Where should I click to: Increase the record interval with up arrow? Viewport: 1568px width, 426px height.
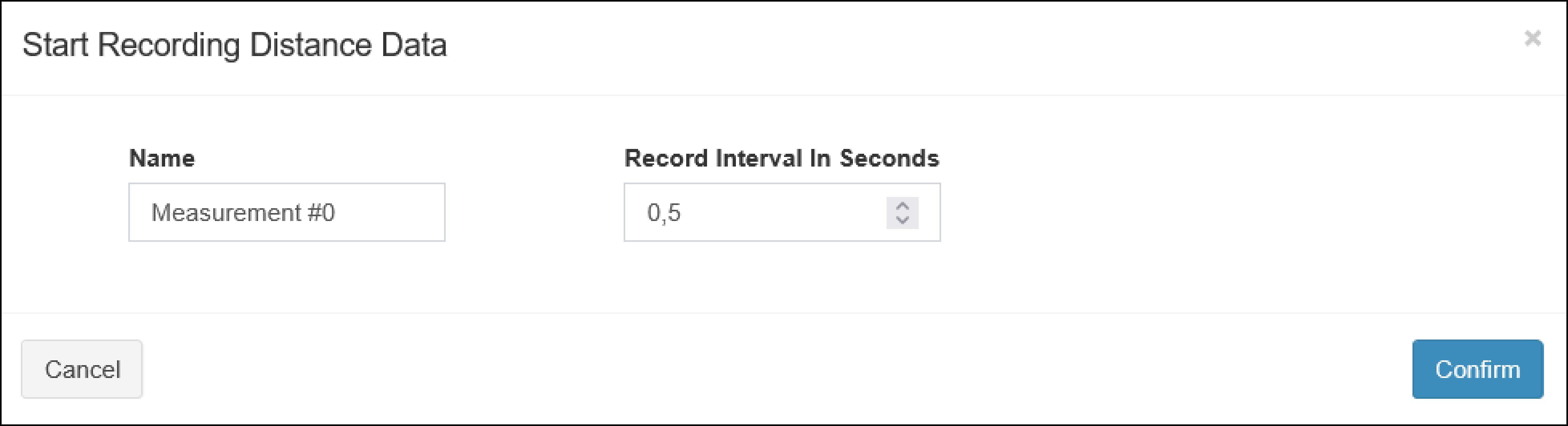pos(902,206)
